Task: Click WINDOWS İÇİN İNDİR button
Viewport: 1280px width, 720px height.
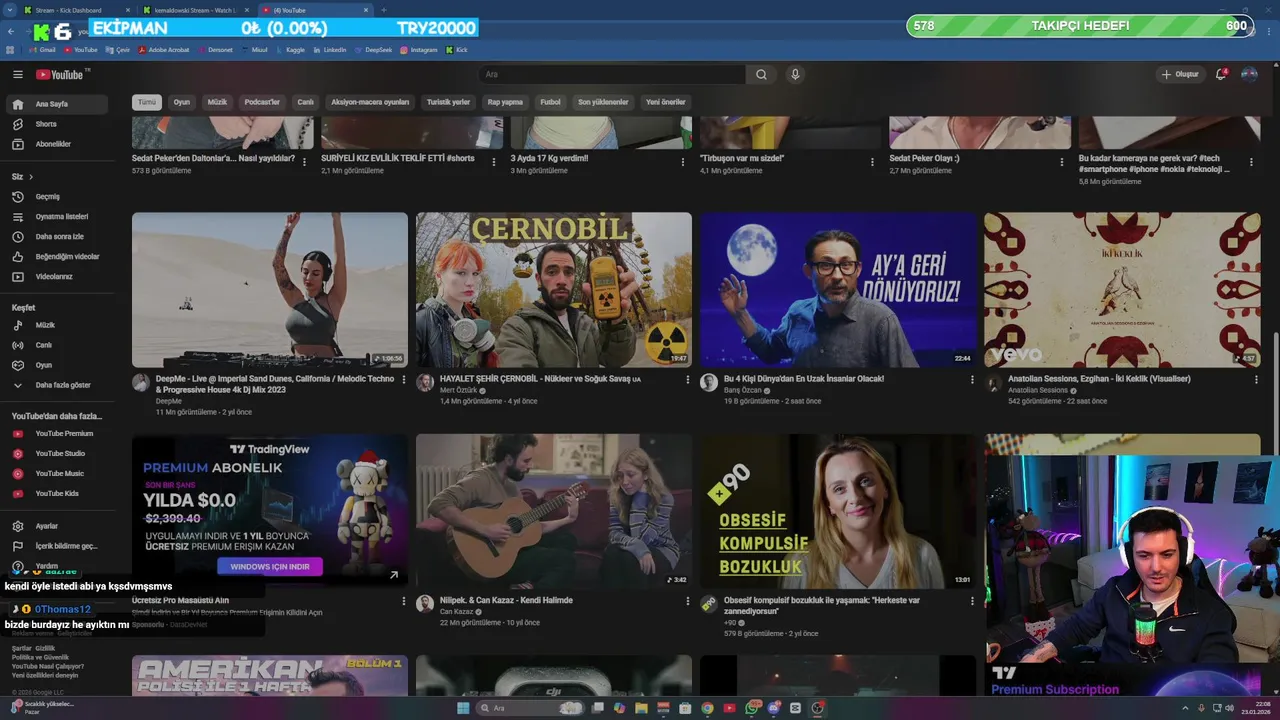Action: click(x=270, y=566)
